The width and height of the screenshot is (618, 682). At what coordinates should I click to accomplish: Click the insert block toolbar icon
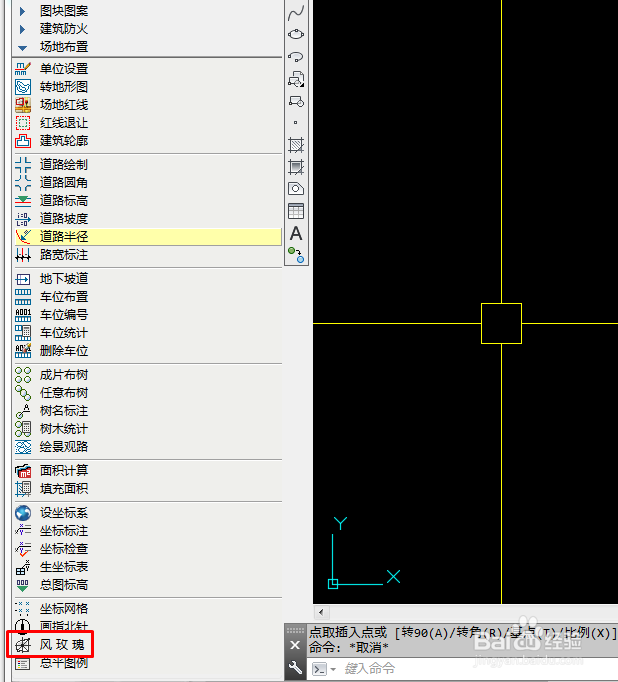tap(296, 79)
